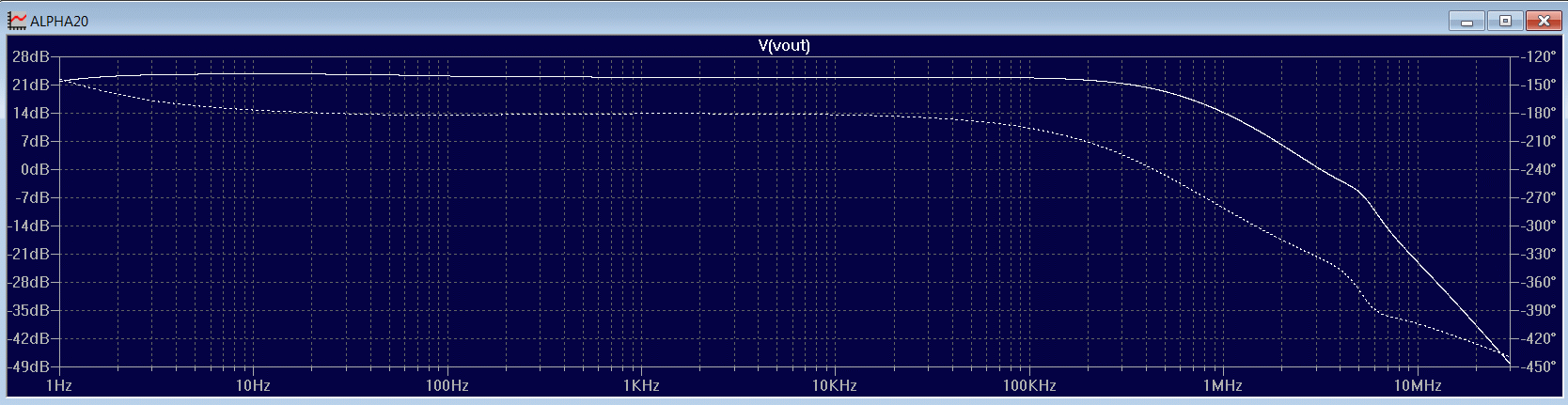Click the 100Hz frequency axis label
1568x405 pixels.
(x=447, y=385)
